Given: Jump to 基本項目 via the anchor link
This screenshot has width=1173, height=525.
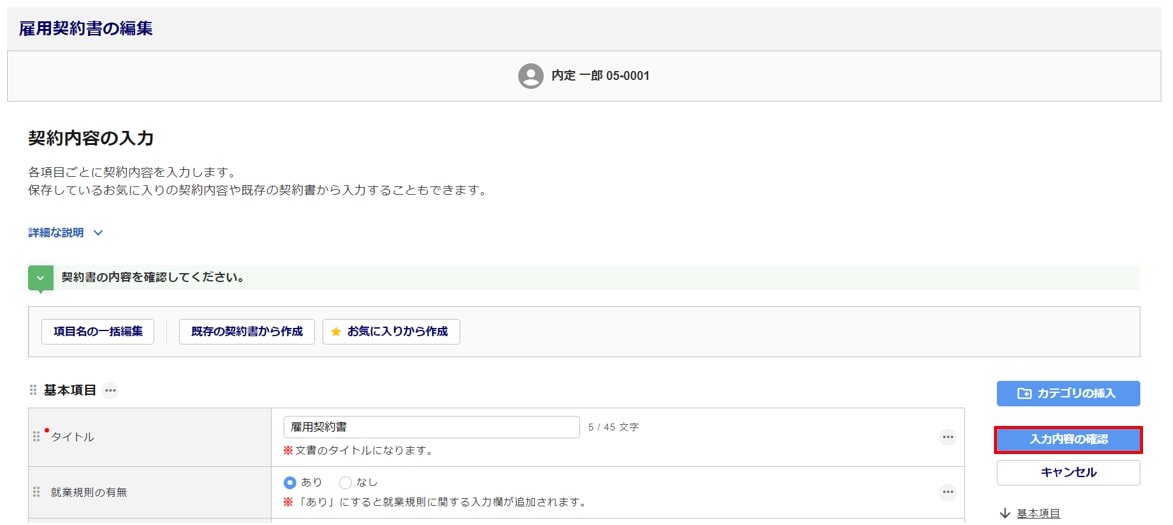Looking at the screenshot, I should click(1037, 514).
